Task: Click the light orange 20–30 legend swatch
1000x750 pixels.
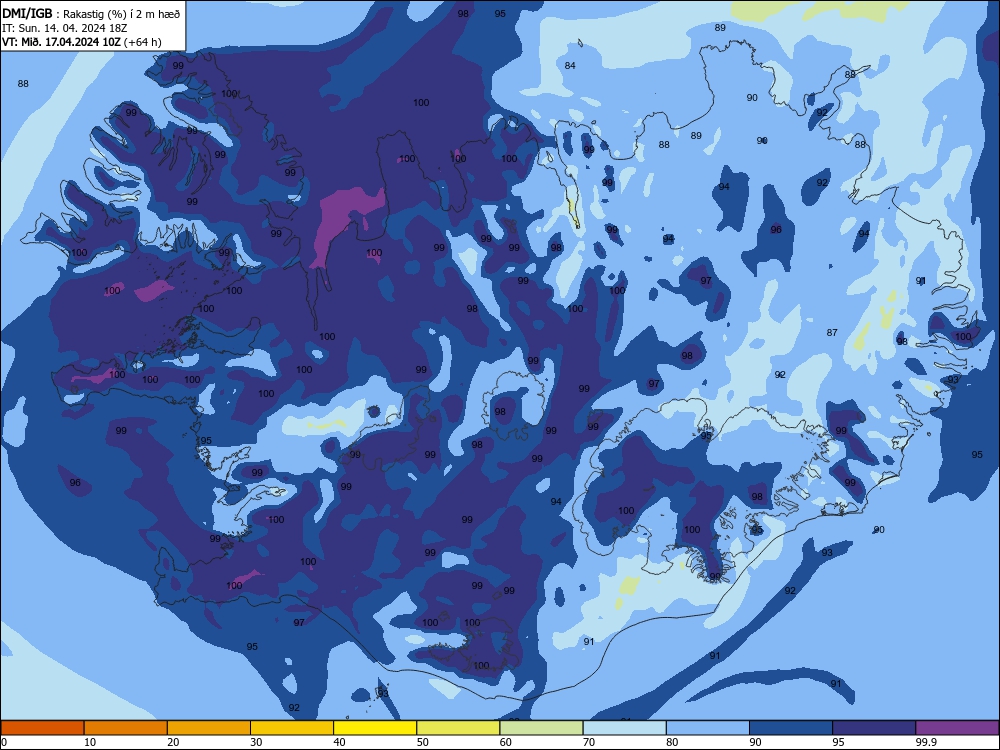Action: coord(209,728)
